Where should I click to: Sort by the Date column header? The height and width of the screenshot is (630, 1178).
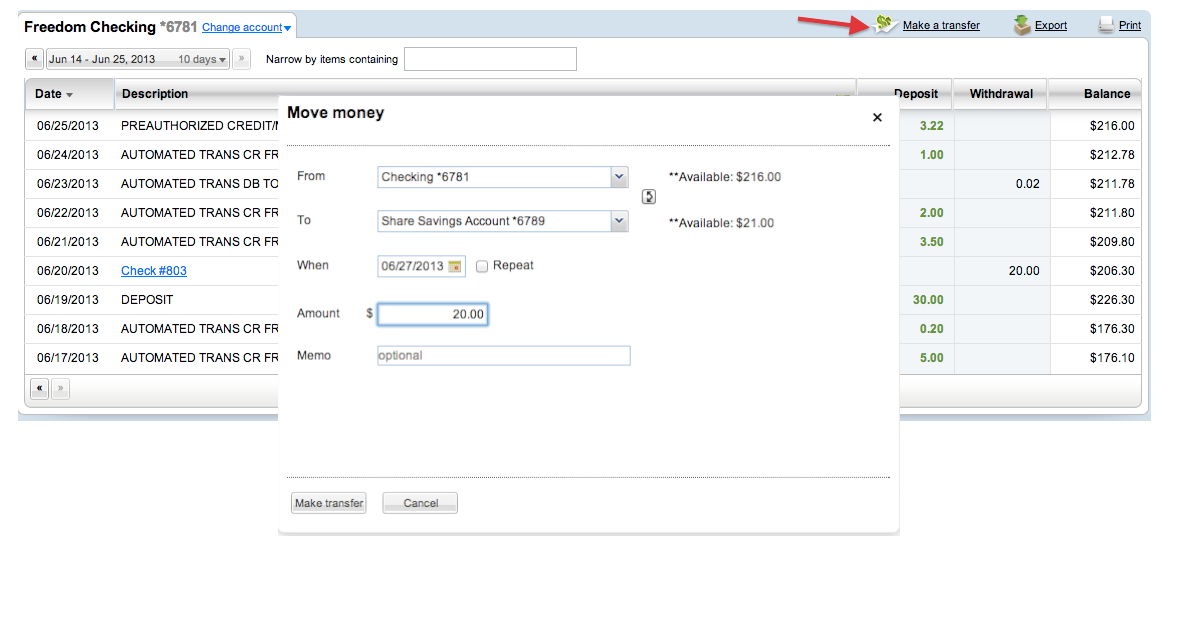pos(54,94)
